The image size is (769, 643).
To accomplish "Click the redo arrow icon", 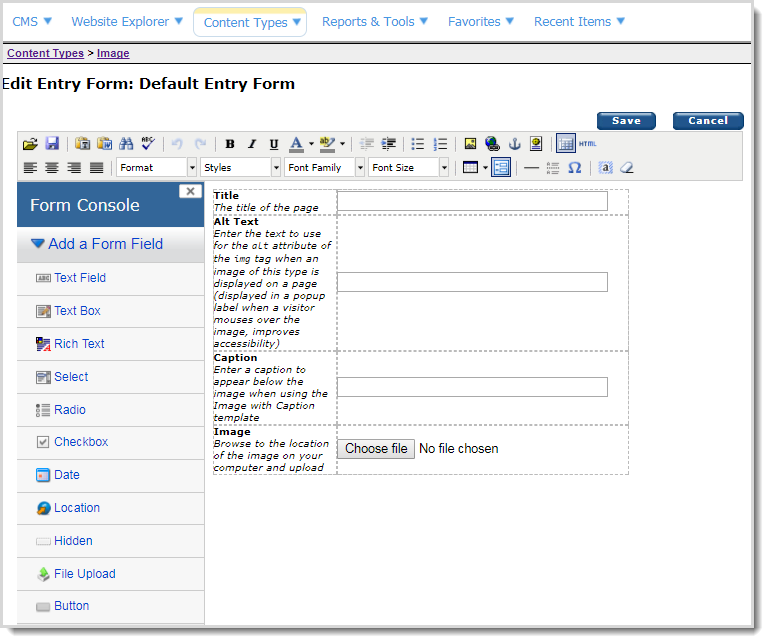I will (200, 144).
